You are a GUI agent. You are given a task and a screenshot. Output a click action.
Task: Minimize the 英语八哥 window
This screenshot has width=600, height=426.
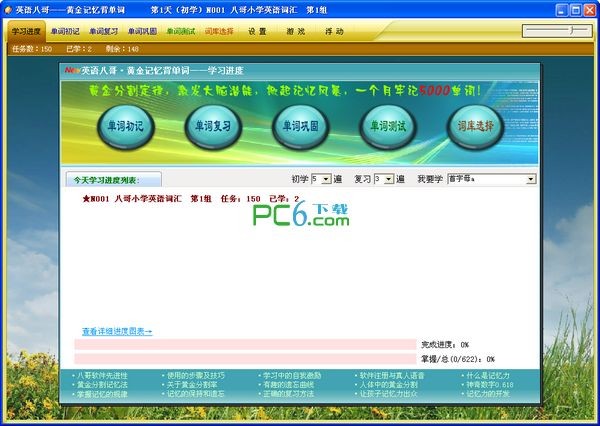[x=561, y=10]
